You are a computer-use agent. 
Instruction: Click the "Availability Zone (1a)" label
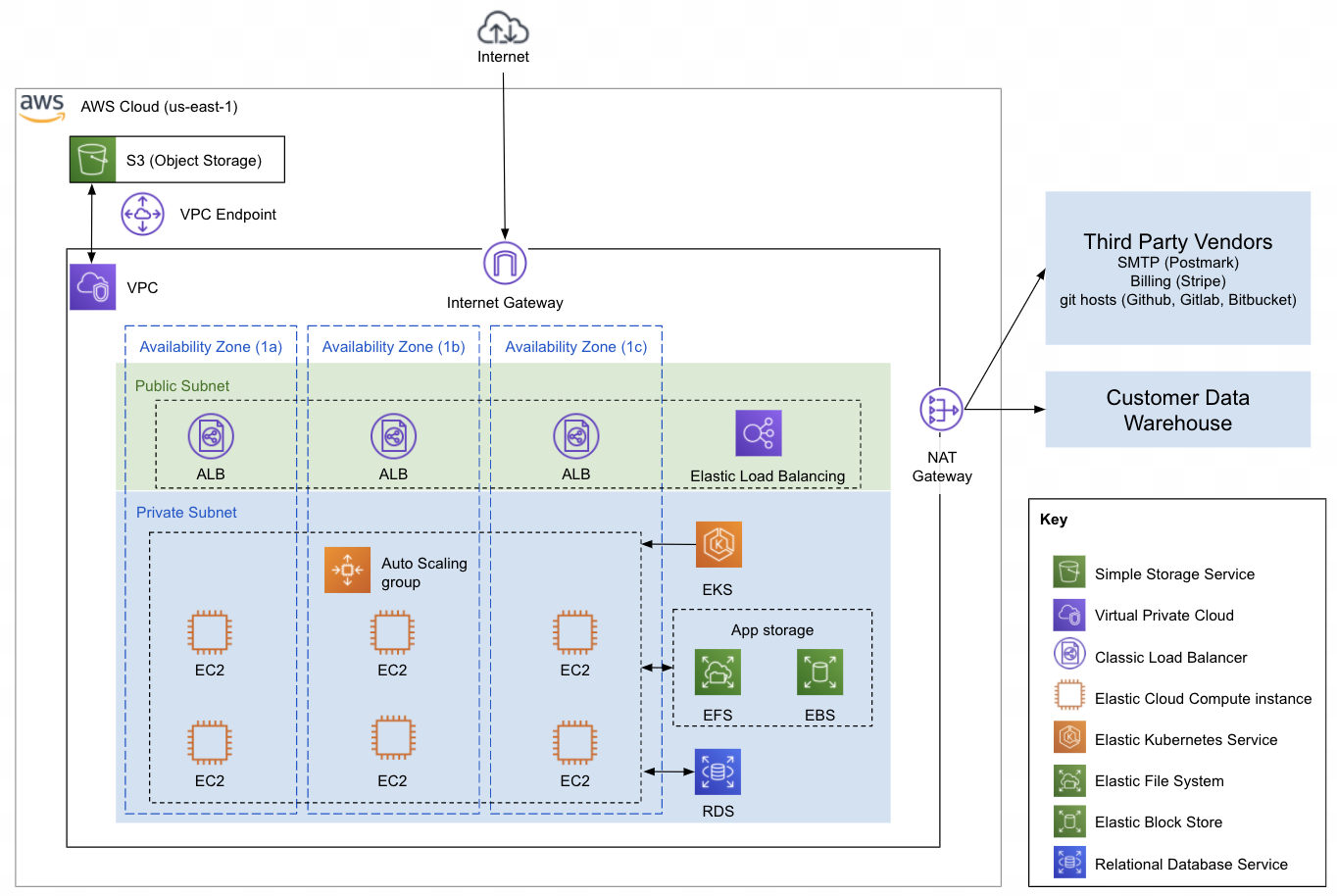point(211,347)
